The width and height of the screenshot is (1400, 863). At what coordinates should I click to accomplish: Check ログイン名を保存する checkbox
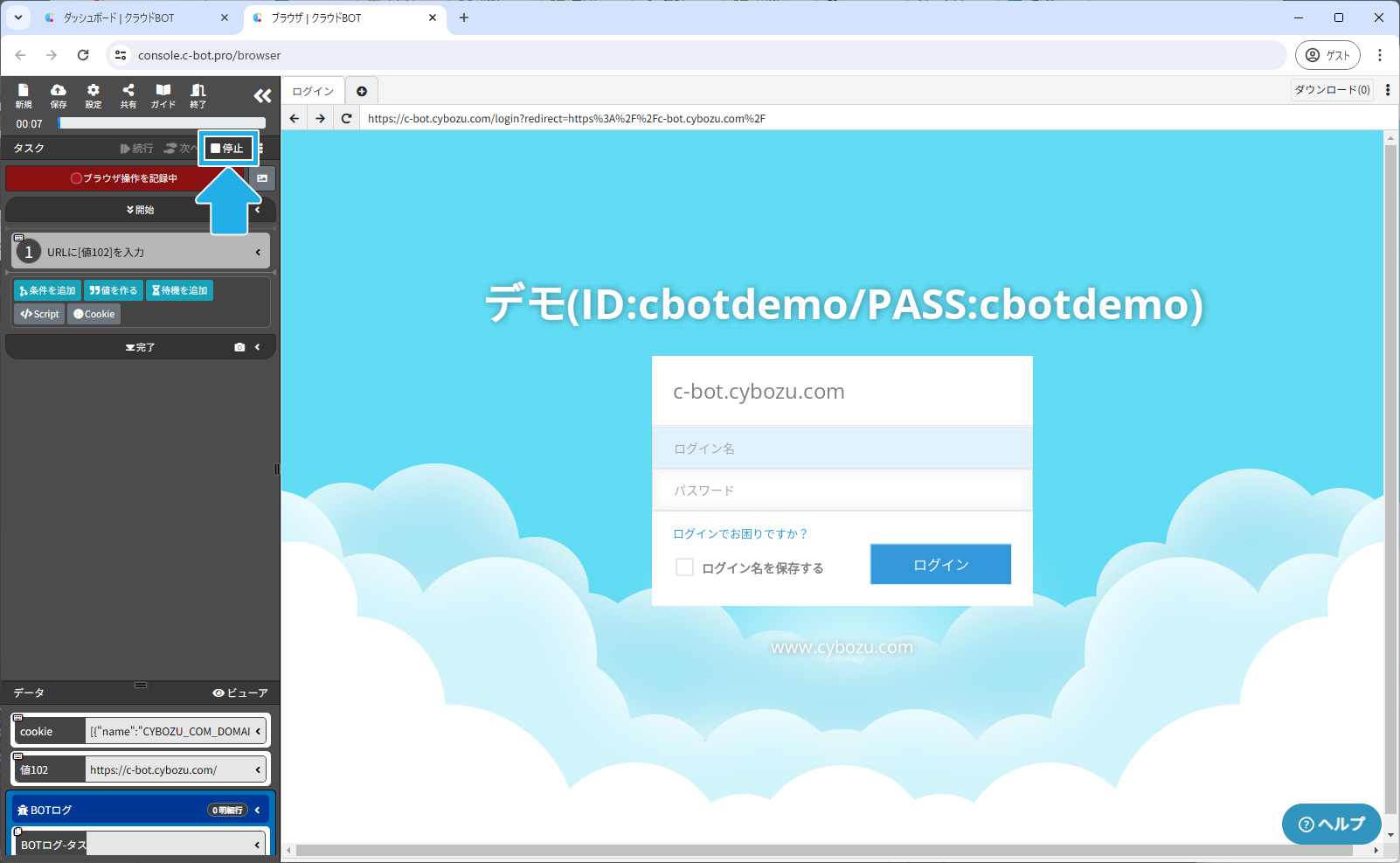coord(684,567)
